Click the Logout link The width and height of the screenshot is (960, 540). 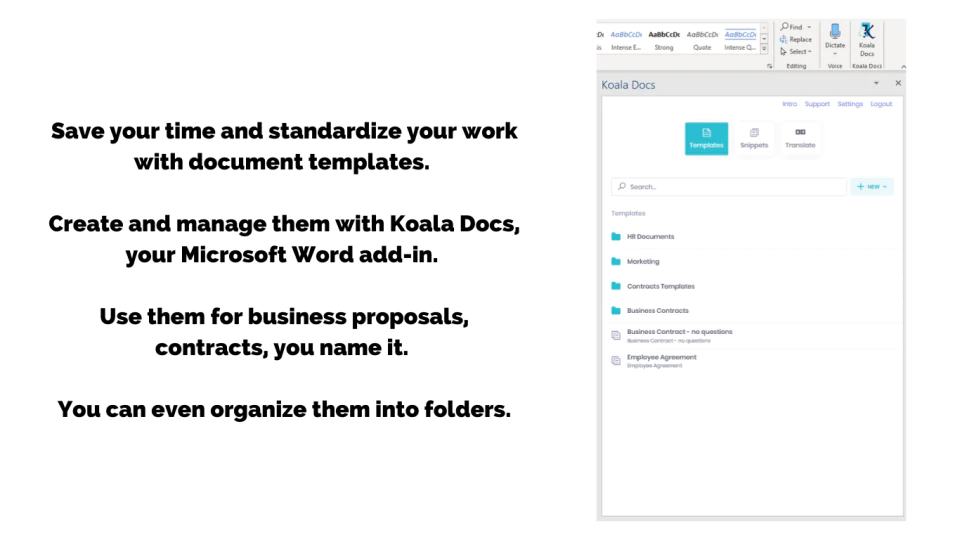click(881, 104)
